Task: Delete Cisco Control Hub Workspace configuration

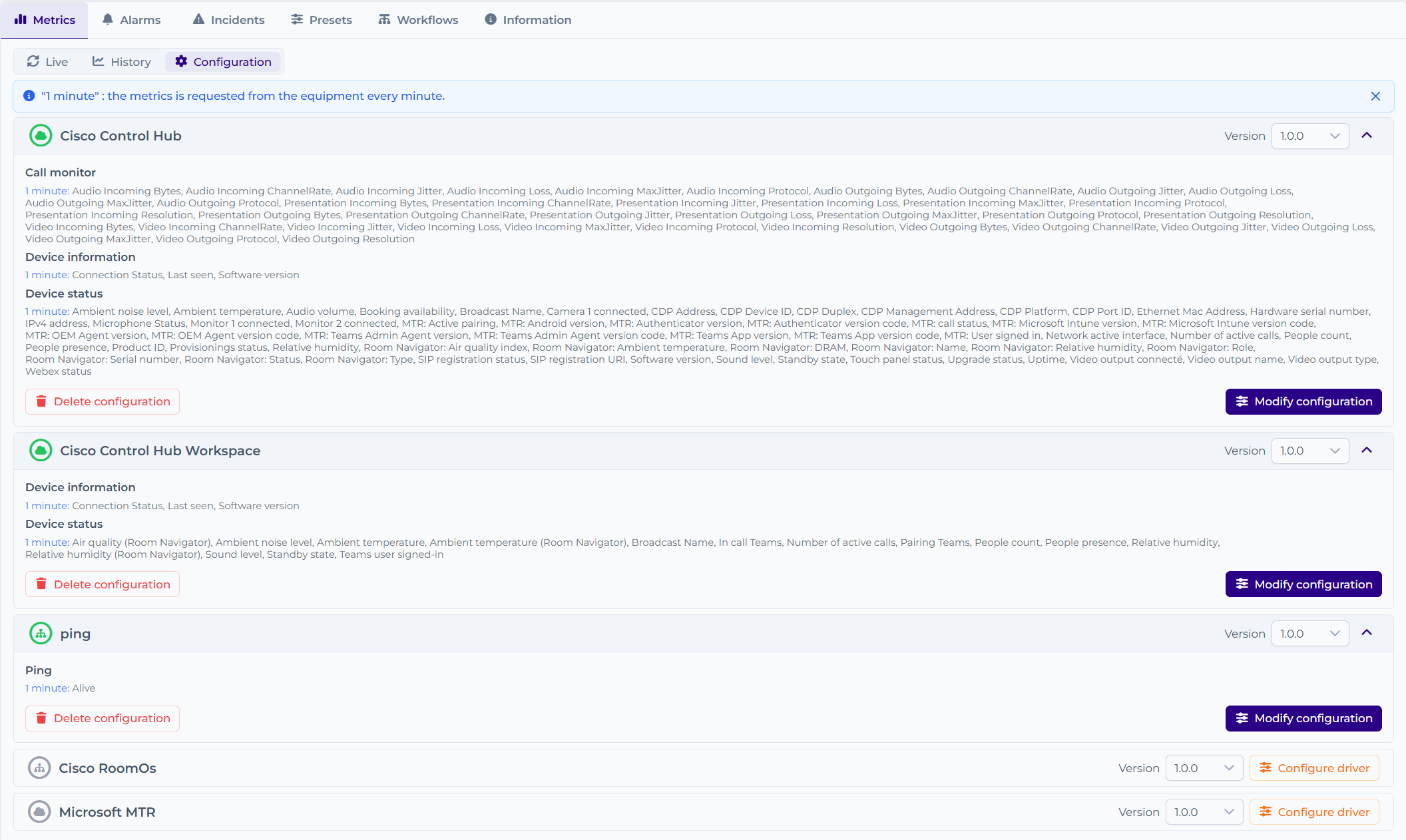Action: point(103,584)
